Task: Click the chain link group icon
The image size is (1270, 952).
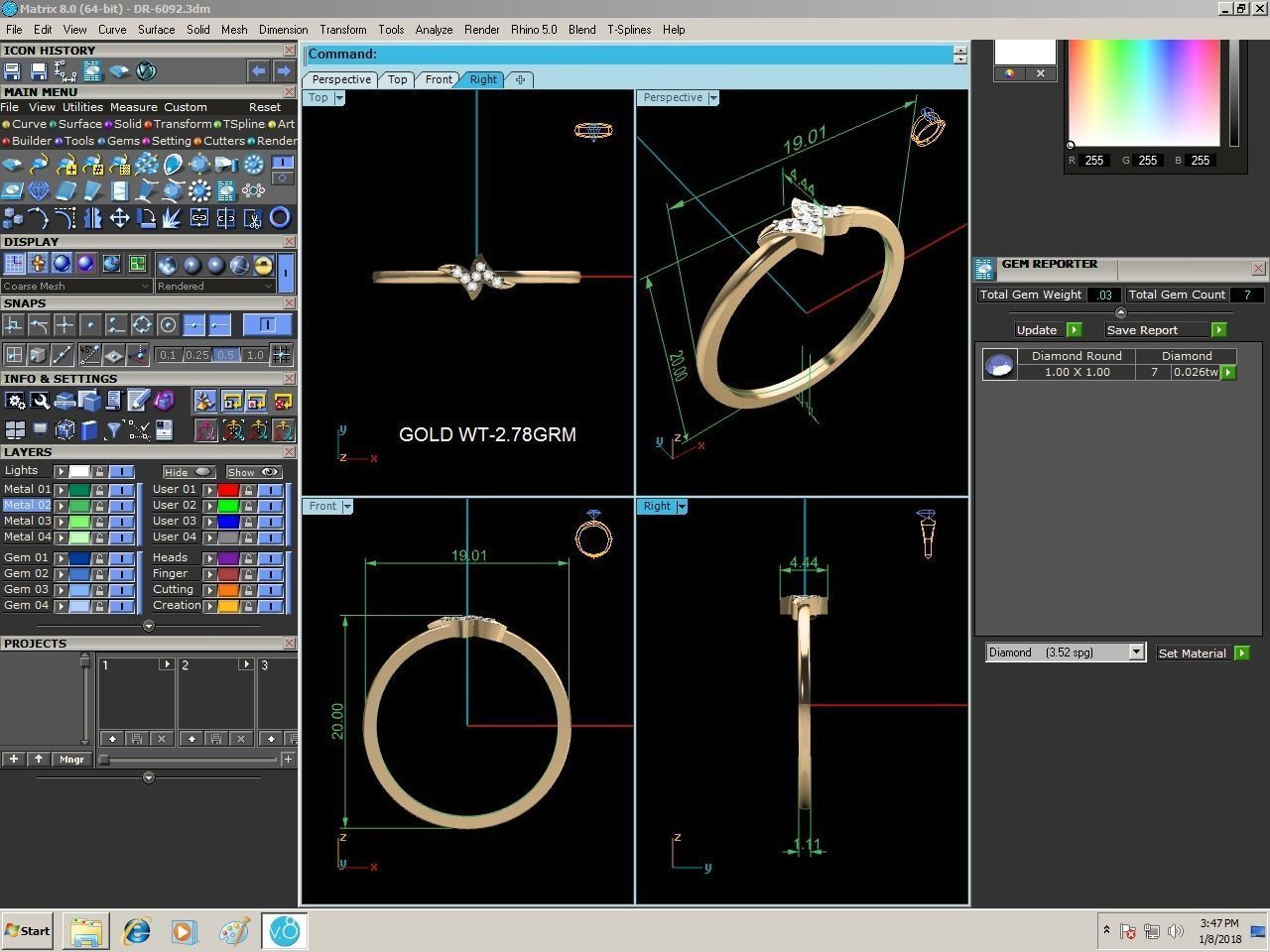Action: 199,218
